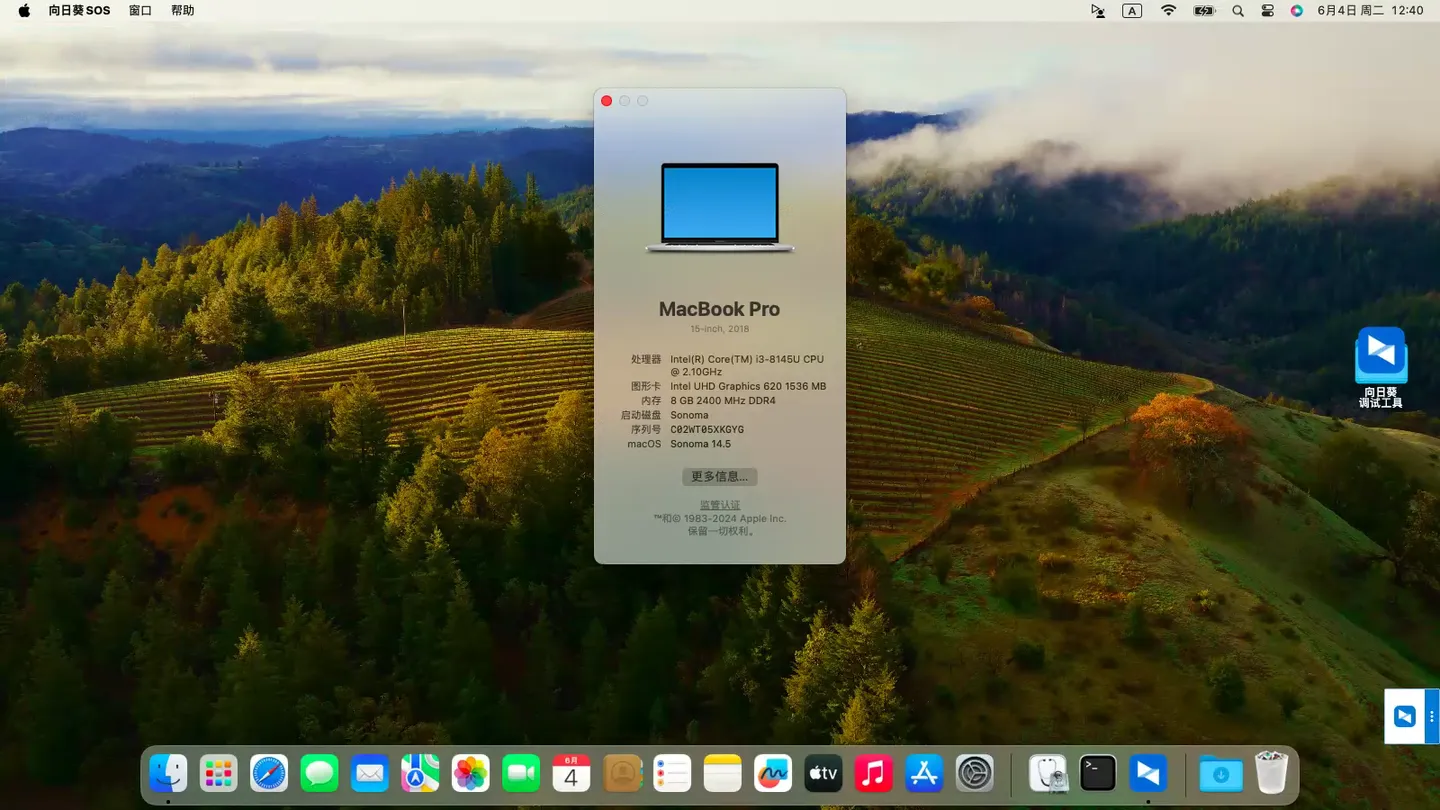
Task: Open the 向日葵SOS app menu
Action: point(79,11)
